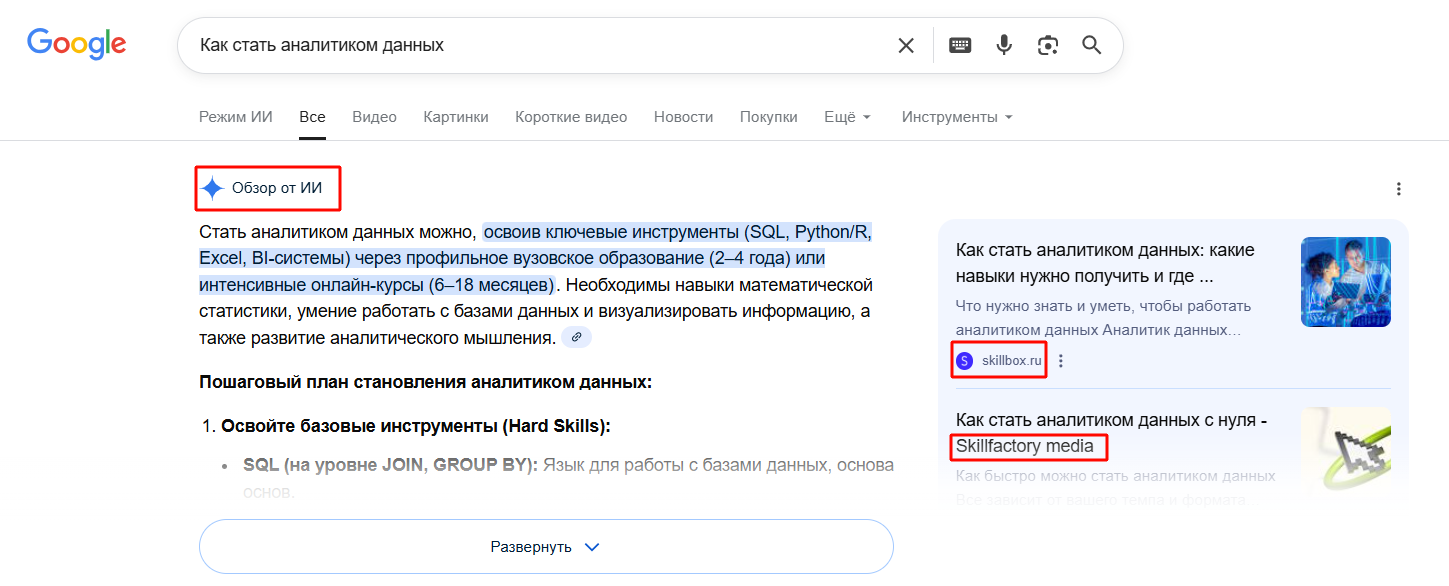This screenshot has height=586, width=1449.
Task: Clear the search query with X icon
Action: [x=906, y=45]
